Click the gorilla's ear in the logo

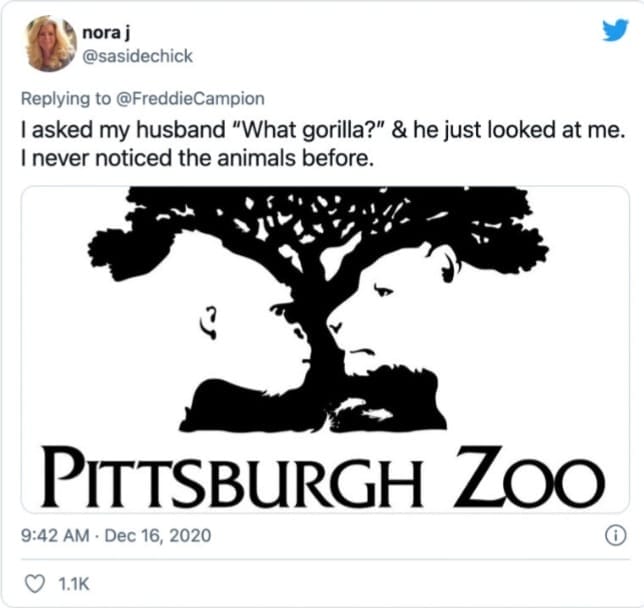209,322
